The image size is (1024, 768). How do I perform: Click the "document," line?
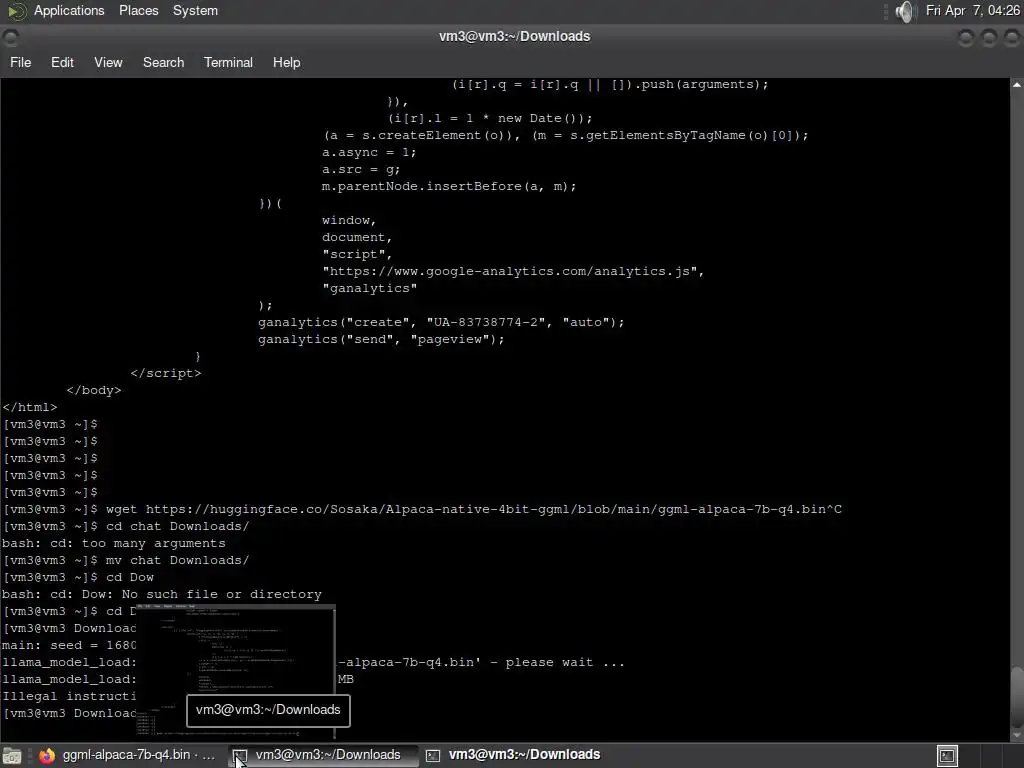pos(357,237)
